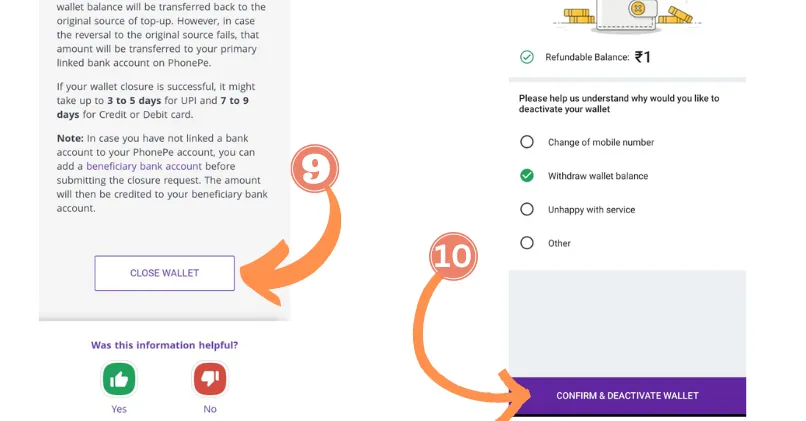Select the Other reason radio button
Image resolution: width=806 pixels, height=421 pixels.
point(526,243)
